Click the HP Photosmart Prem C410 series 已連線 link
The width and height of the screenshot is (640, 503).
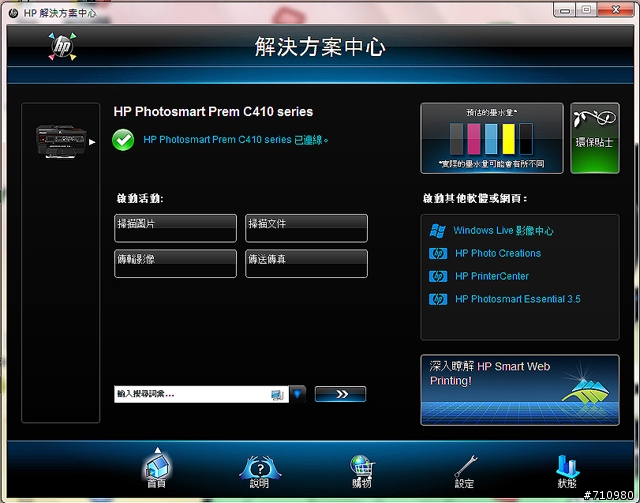coord(236,140)
